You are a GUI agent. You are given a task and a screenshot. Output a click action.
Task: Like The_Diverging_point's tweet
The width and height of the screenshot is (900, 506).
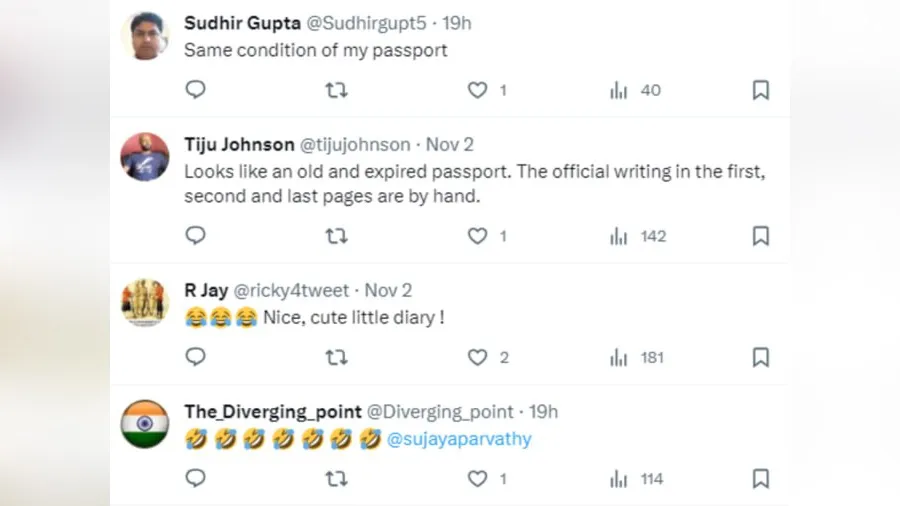pyautogui.click(x=478, y=479)
